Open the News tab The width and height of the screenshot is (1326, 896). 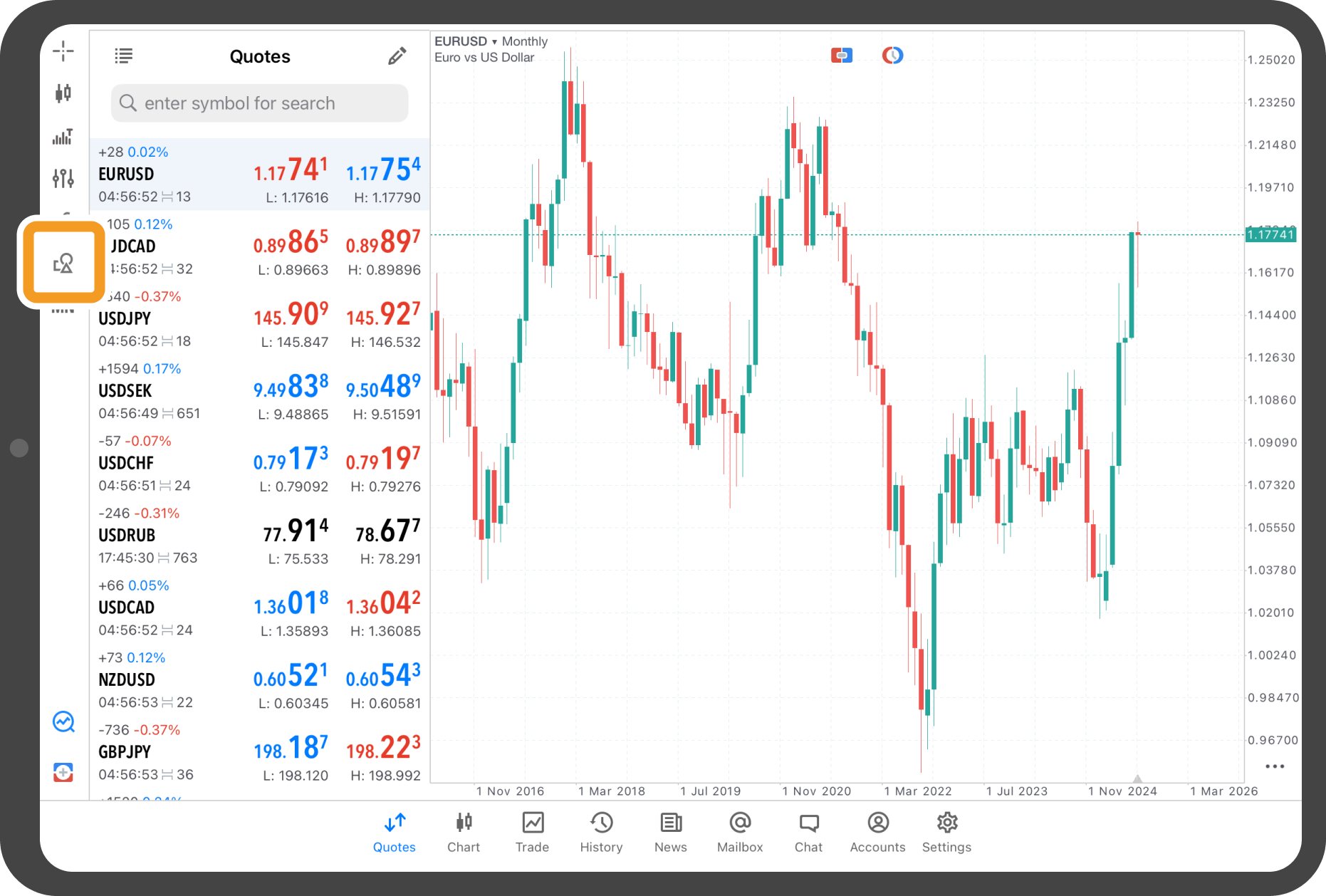671,832
